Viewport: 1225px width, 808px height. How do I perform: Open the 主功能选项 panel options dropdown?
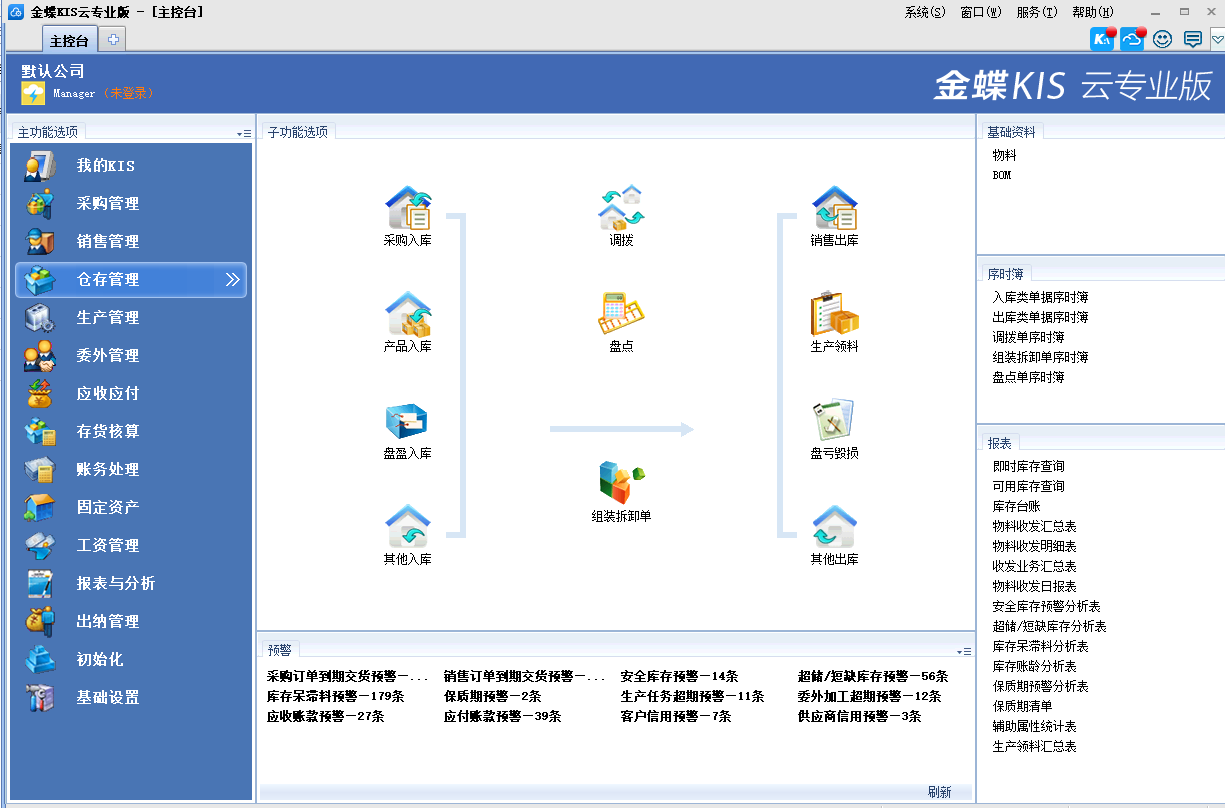[244, 133]
